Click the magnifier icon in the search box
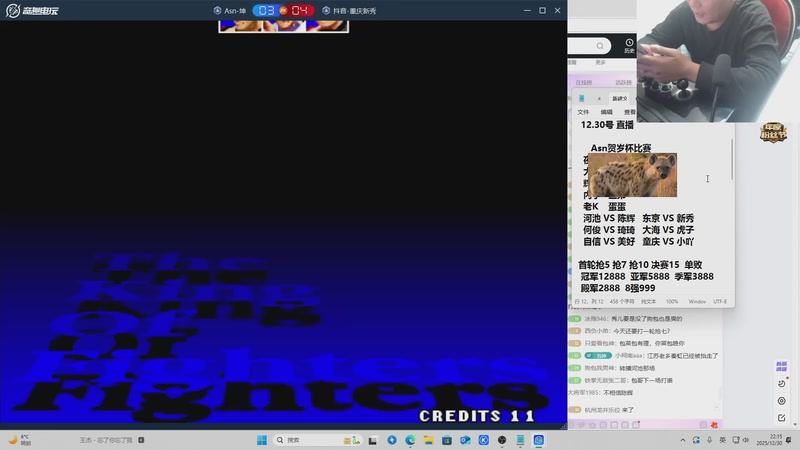 point(600,46)
